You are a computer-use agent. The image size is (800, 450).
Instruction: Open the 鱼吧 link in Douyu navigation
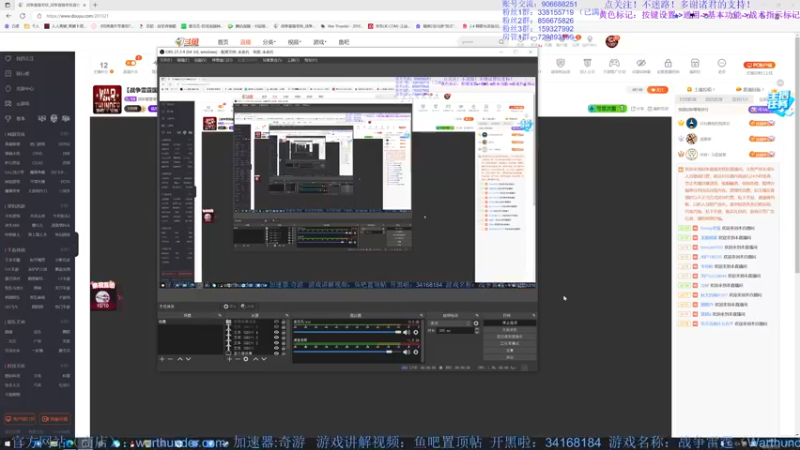point(344,42)
